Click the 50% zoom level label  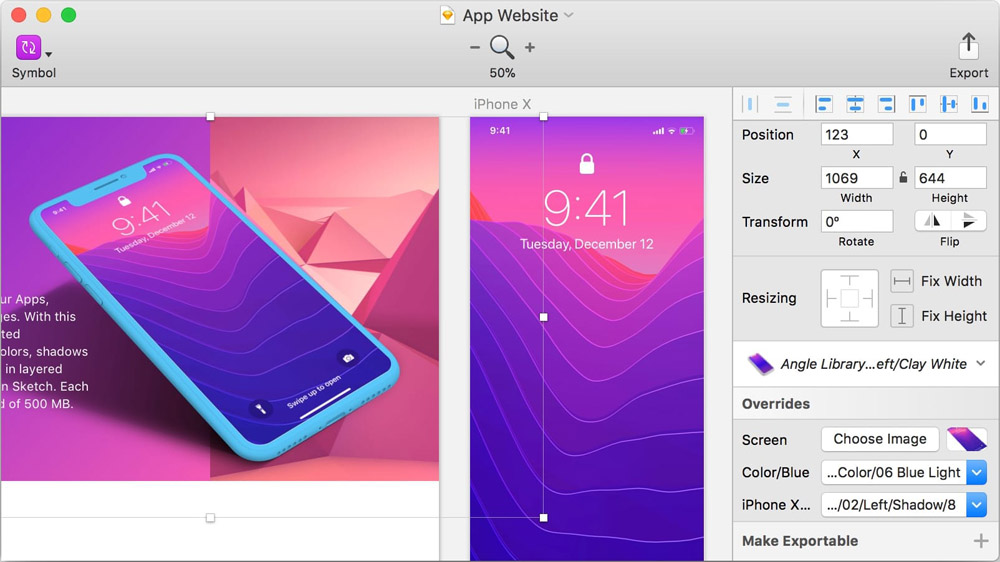pyautogui.click(x=502, y=73)
